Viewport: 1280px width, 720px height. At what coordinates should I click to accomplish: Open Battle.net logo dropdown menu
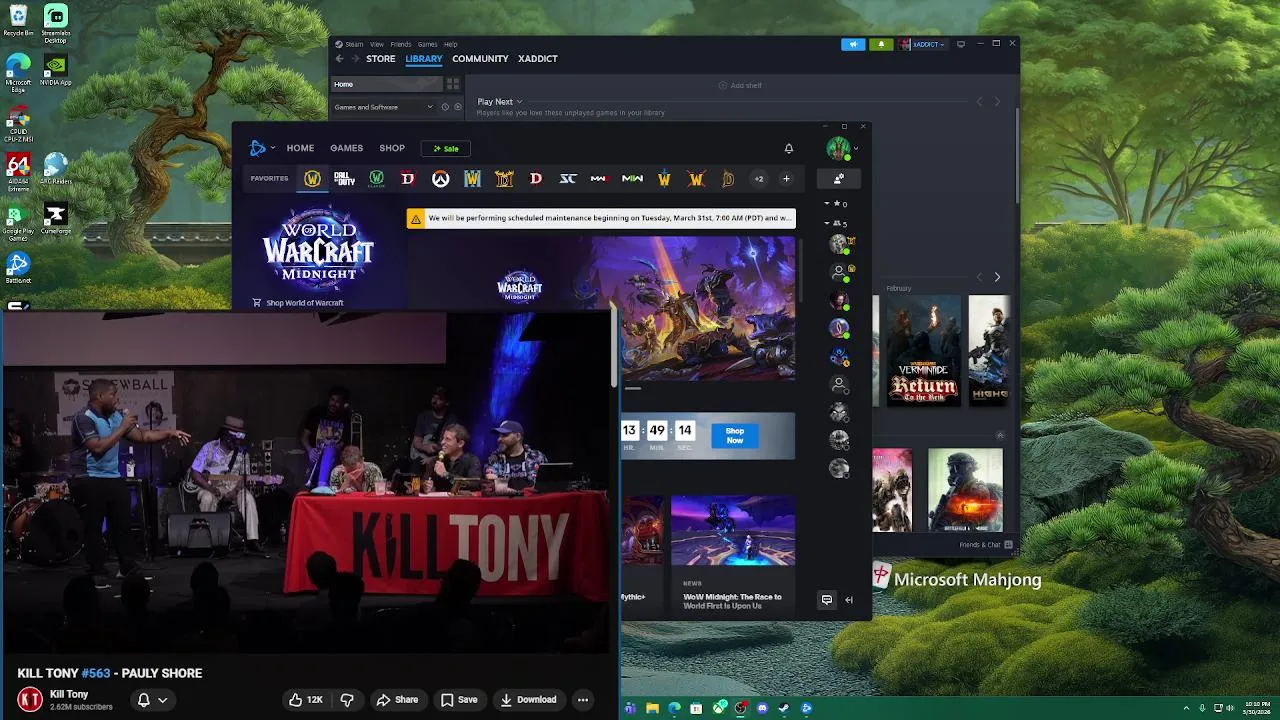(x=262, y=148)
